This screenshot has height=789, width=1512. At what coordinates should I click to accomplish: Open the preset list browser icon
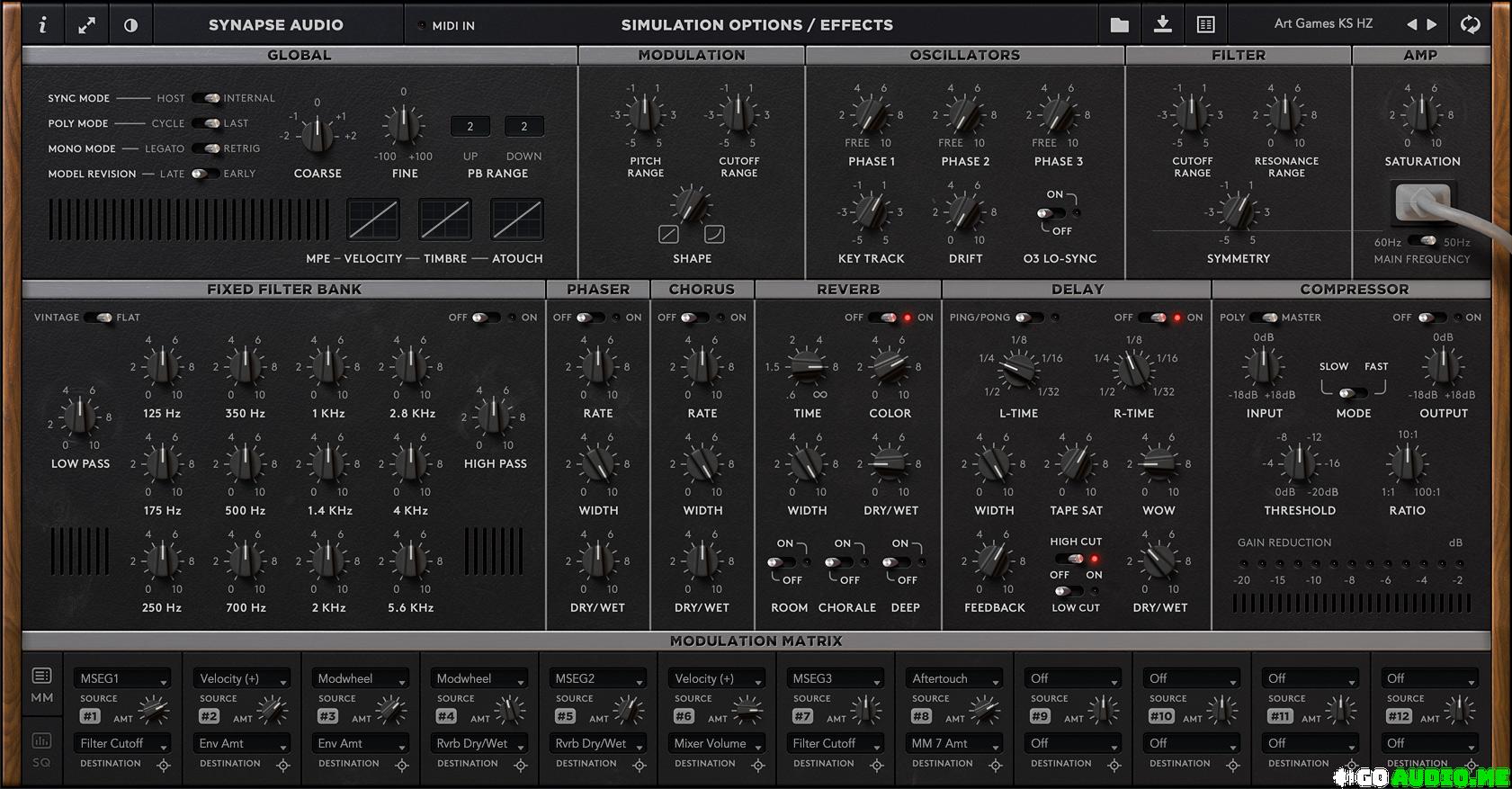tap(1205, 25)
